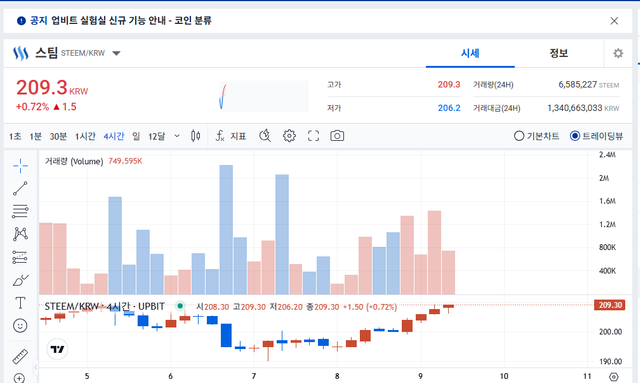Expand the STEEM/KRW market dropdown

point(116,53)
